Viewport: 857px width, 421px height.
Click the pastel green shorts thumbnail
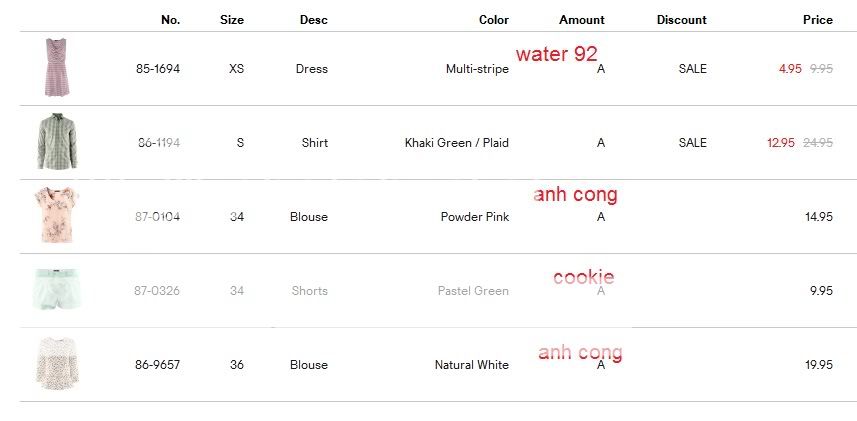click(57, 290)
